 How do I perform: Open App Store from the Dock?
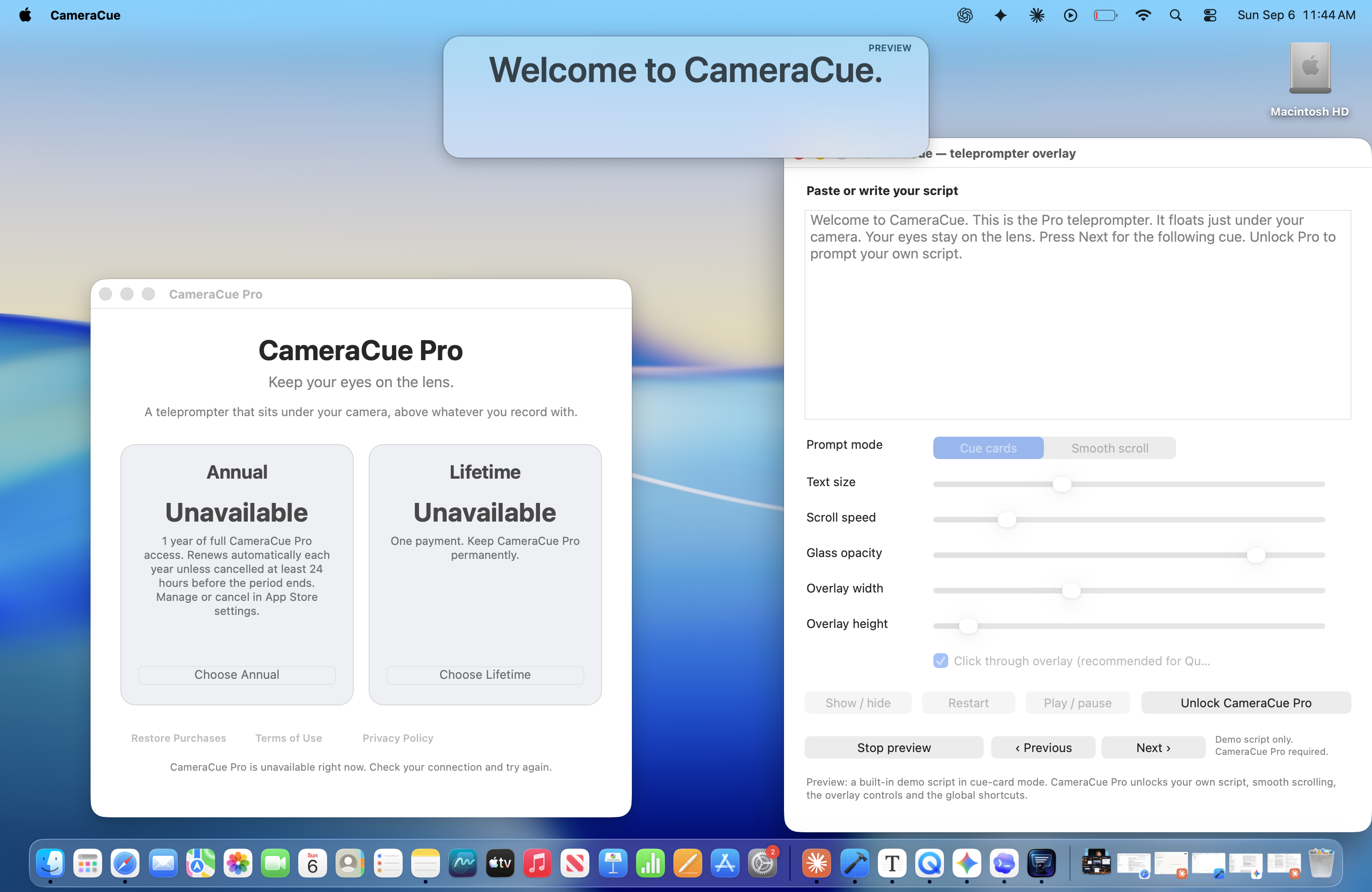725,863
